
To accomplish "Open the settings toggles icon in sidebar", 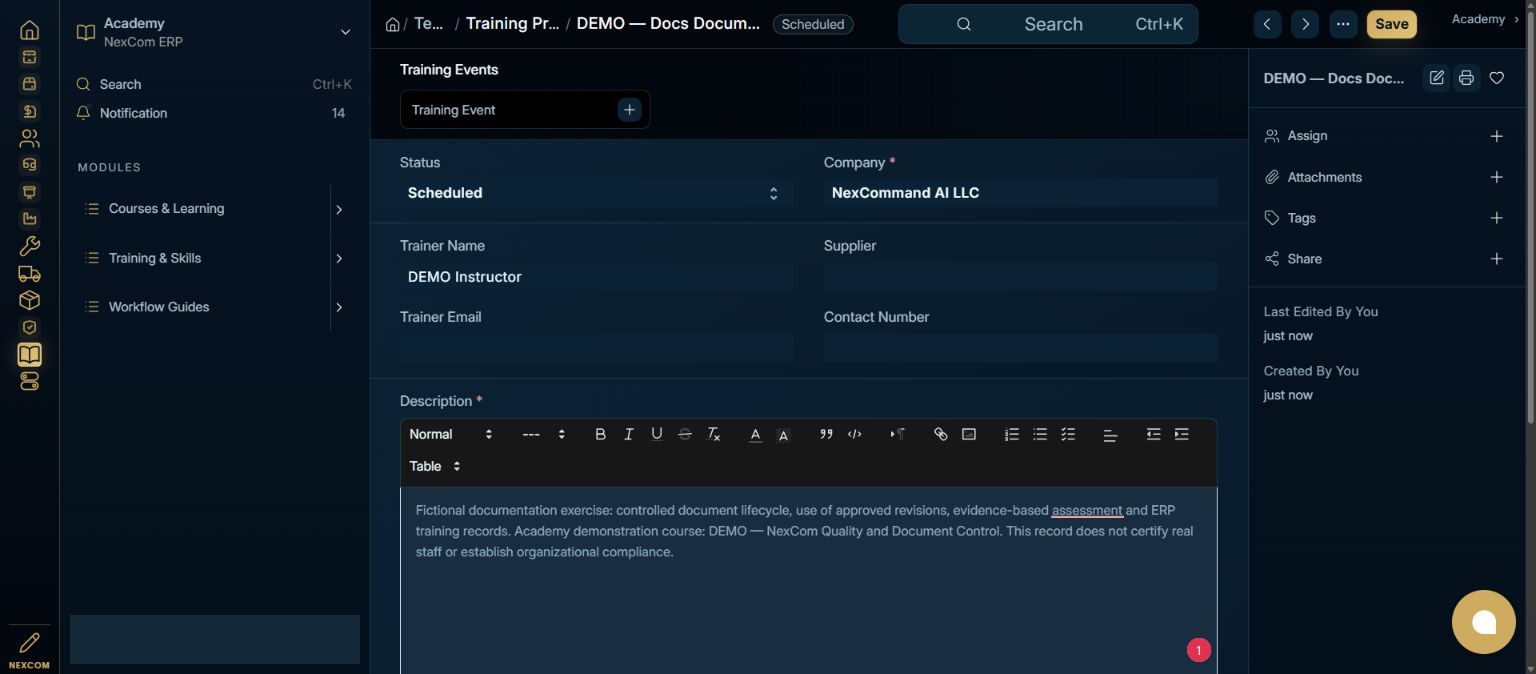I will pos(29,381).
